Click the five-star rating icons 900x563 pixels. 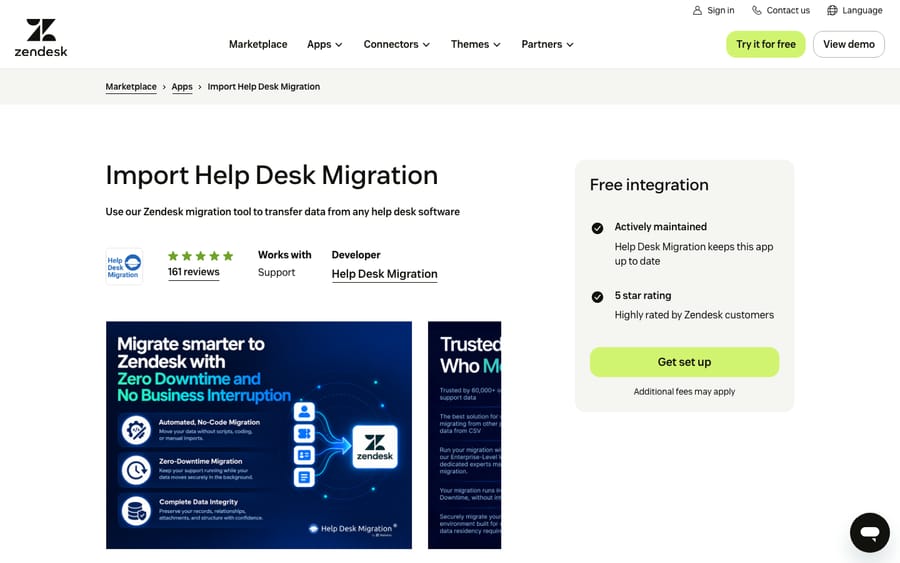click(200, 256)
